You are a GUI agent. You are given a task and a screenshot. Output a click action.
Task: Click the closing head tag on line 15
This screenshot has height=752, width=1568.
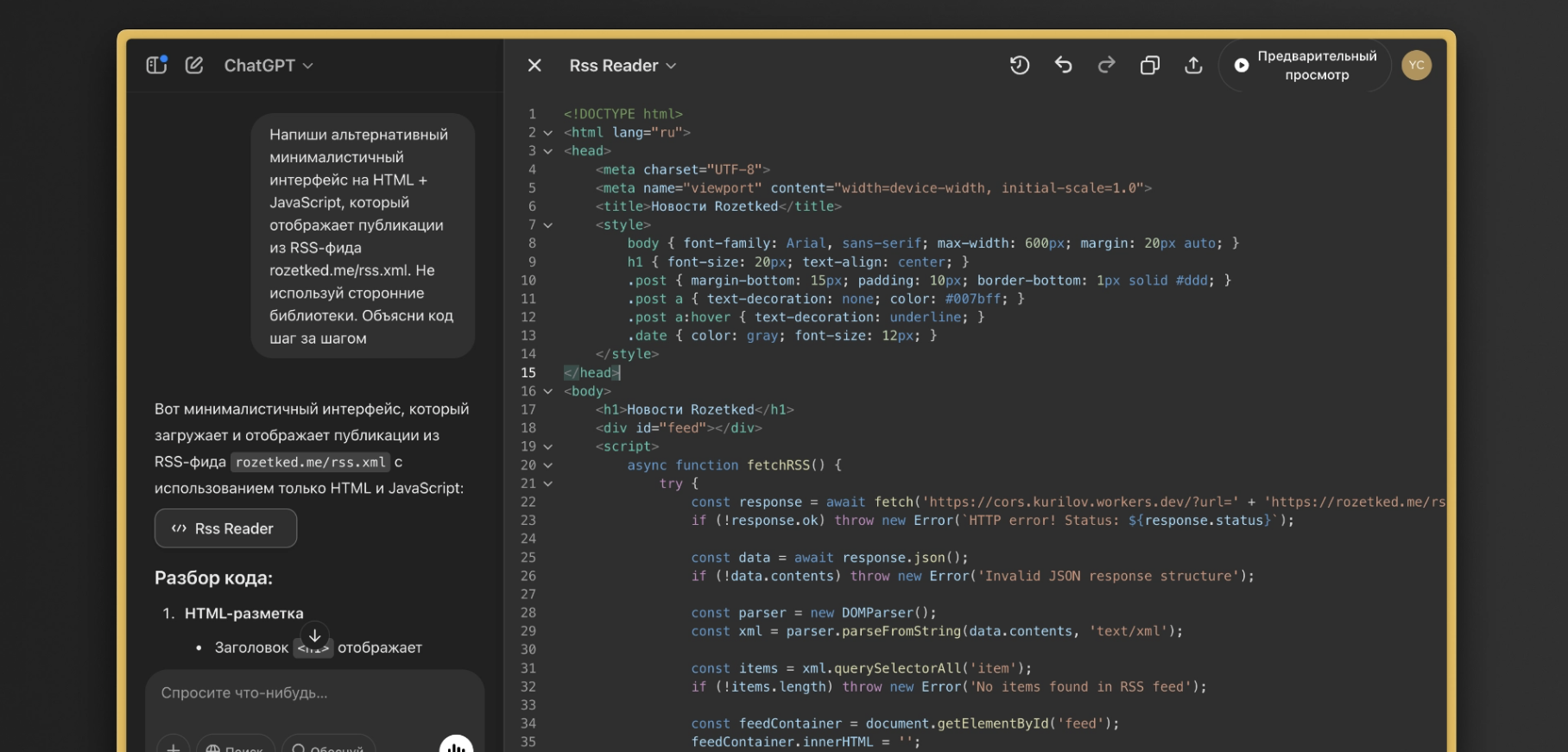pyautogui.click(x=591, y=373)
